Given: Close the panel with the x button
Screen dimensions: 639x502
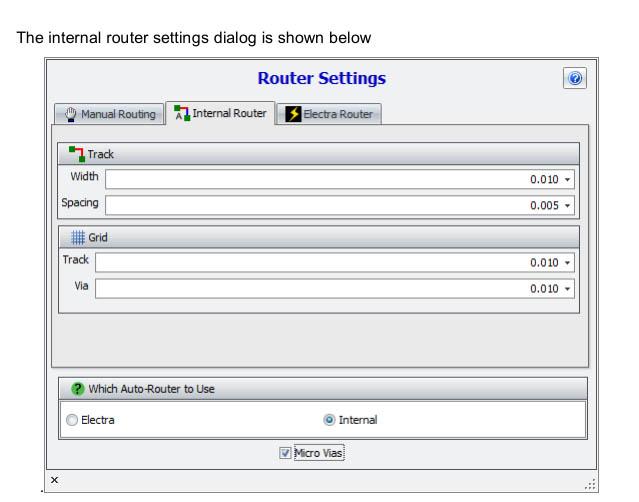Looking at the screenshot, I should pos(55,482).
